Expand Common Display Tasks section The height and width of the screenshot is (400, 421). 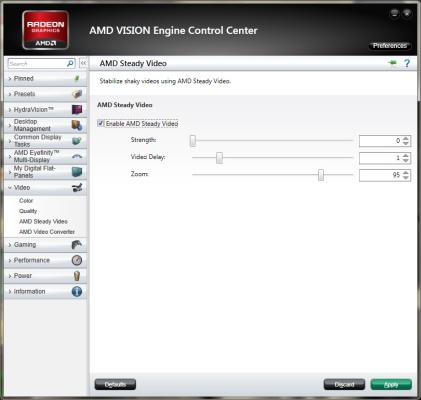tap(45, 141)
